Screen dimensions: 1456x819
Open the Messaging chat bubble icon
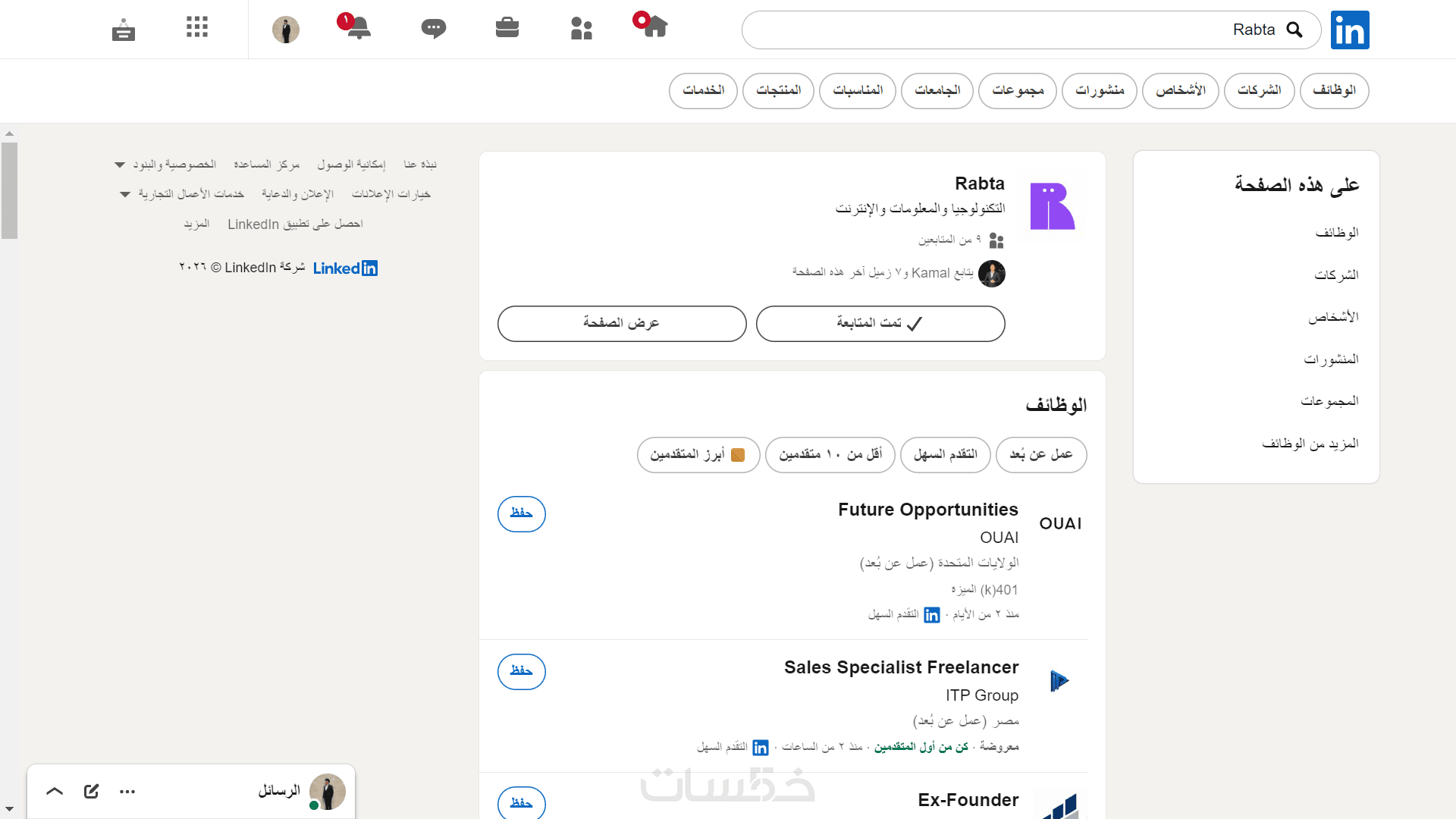[x=433, y=29]
